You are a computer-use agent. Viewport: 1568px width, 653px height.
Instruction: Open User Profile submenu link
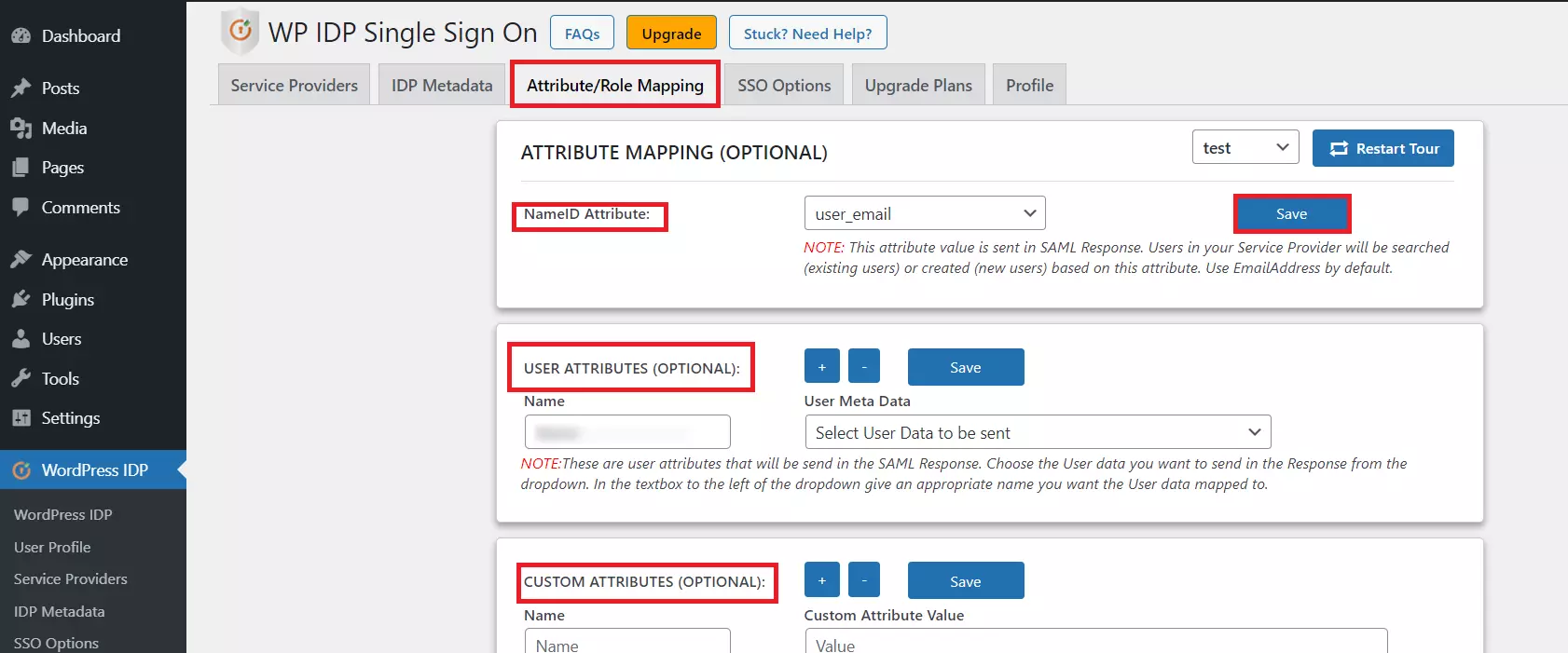[52, 547]
